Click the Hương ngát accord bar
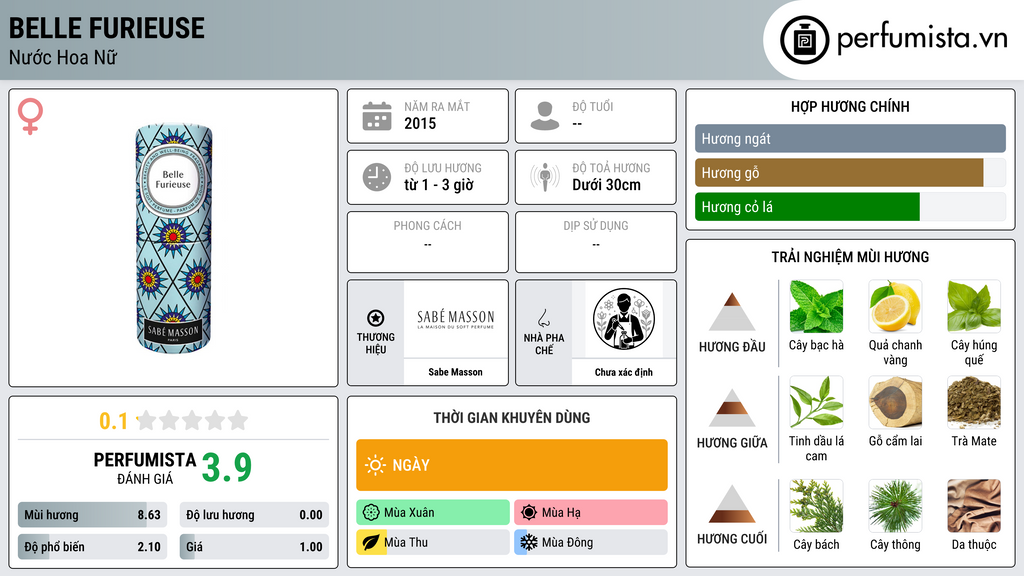The image size is (1024, 576). point(850,138)
